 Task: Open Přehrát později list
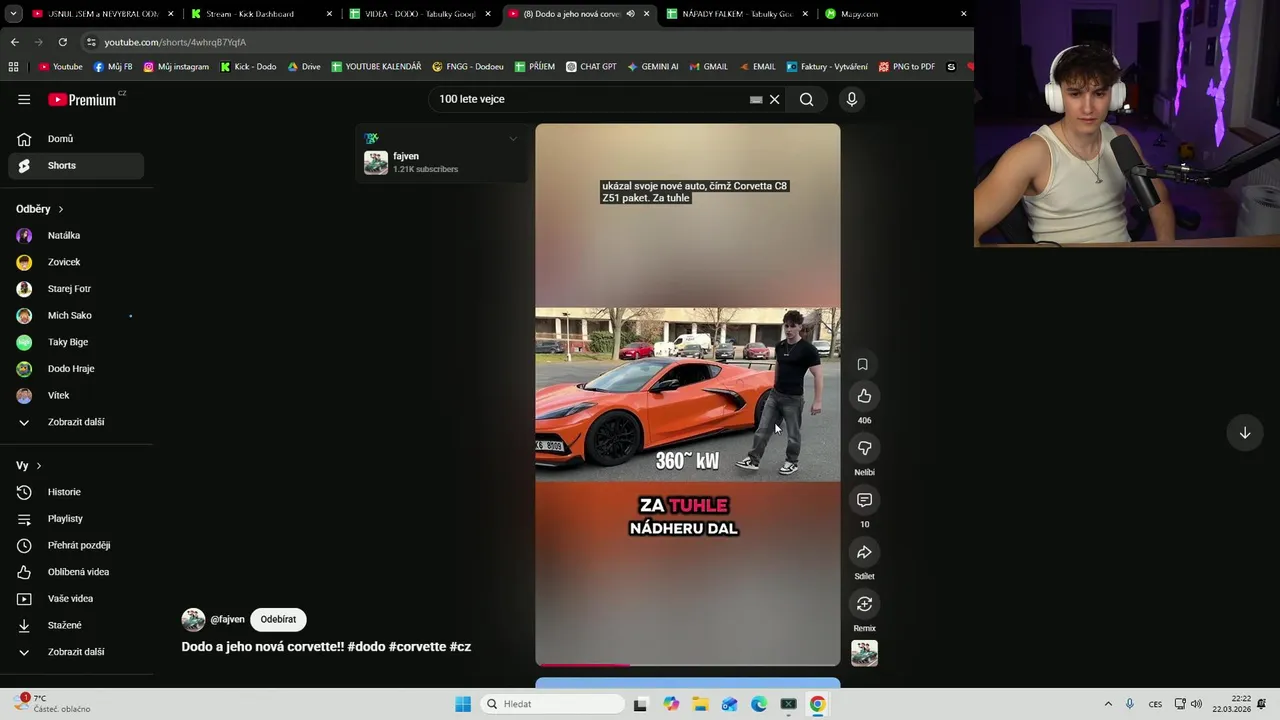(76, 545)
